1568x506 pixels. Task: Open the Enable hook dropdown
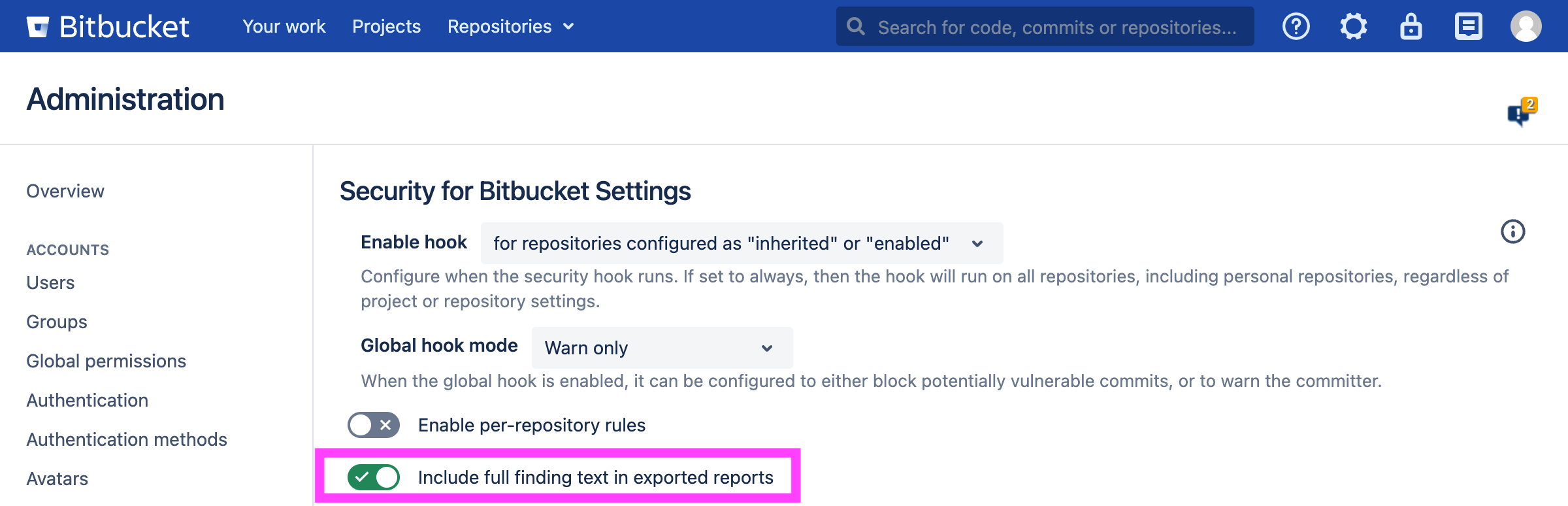(742, 243)
